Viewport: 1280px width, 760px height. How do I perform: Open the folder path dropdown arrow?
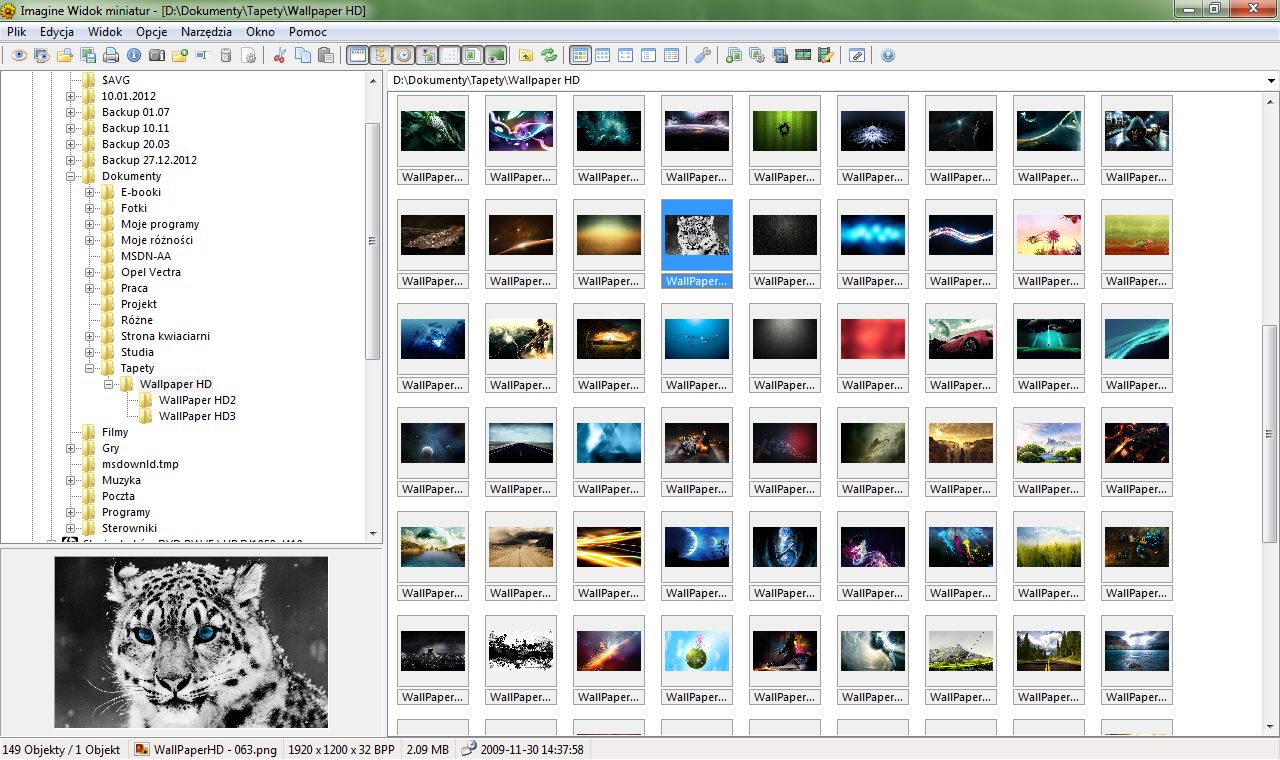pos(1271,81)
